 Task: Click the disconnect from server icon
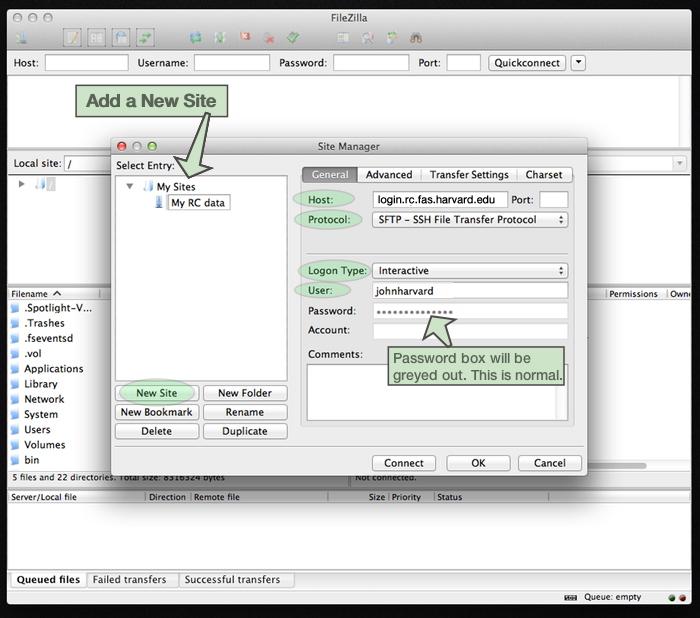(269, 38)
